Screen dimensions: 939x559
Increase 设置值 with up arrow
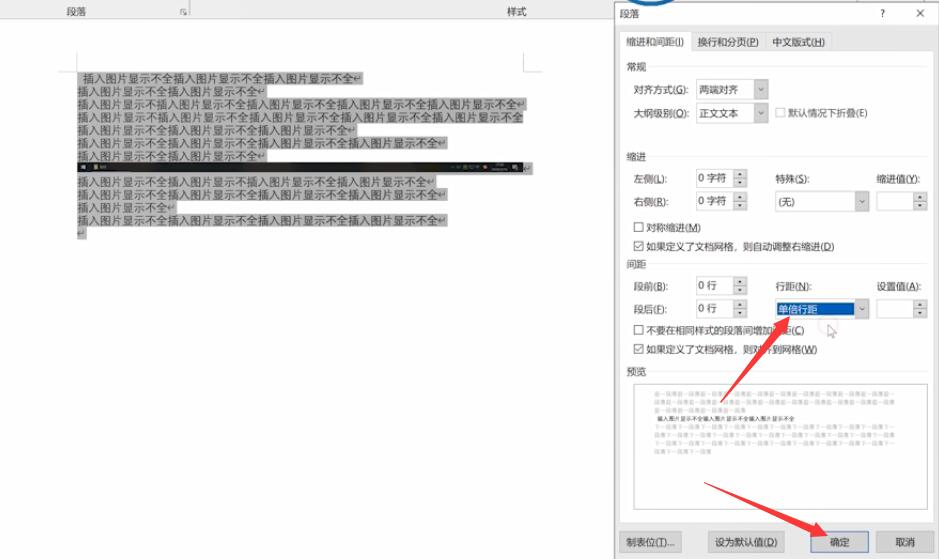pyautogui.click(x=920, y=304)
